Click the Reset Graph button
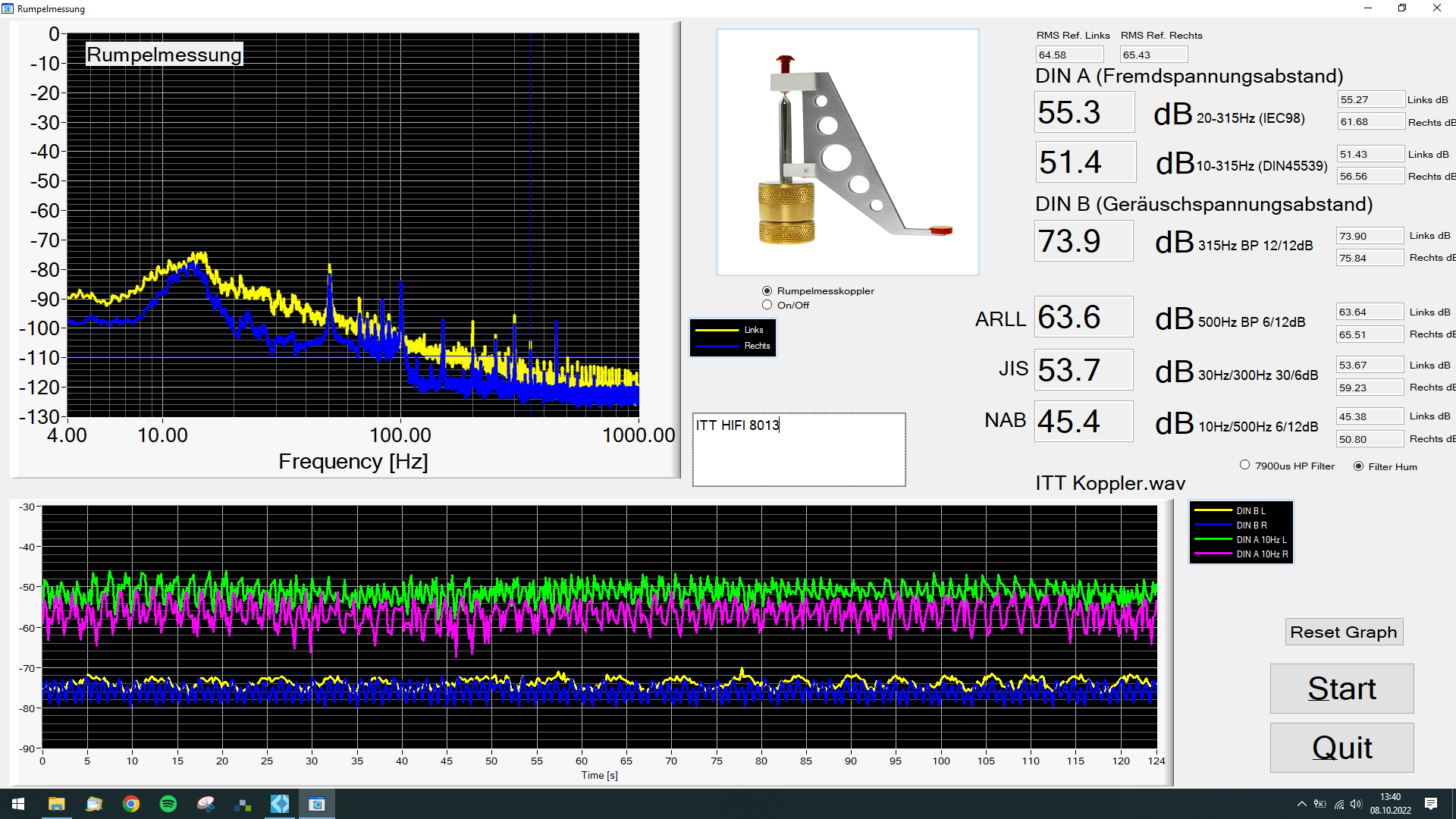 pos(1344,632)
